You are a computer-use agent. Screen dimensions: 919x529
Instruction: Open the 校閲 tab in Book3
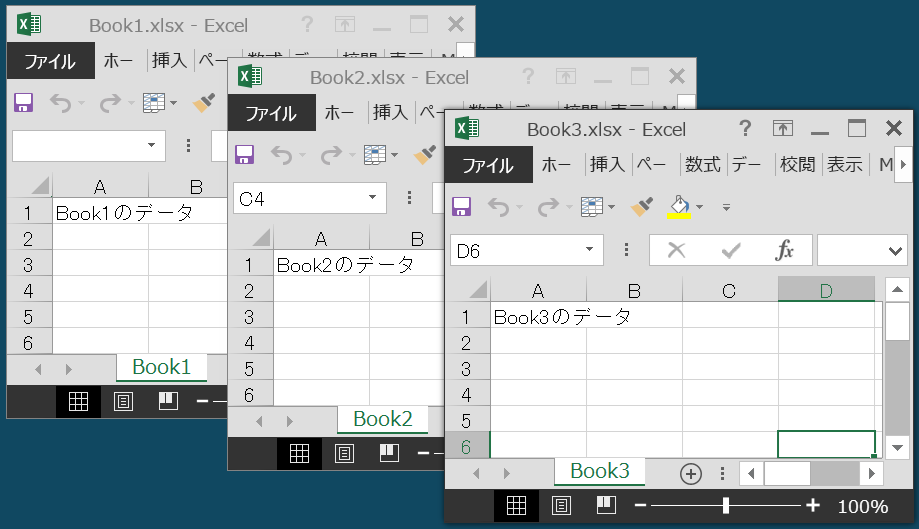798,165
